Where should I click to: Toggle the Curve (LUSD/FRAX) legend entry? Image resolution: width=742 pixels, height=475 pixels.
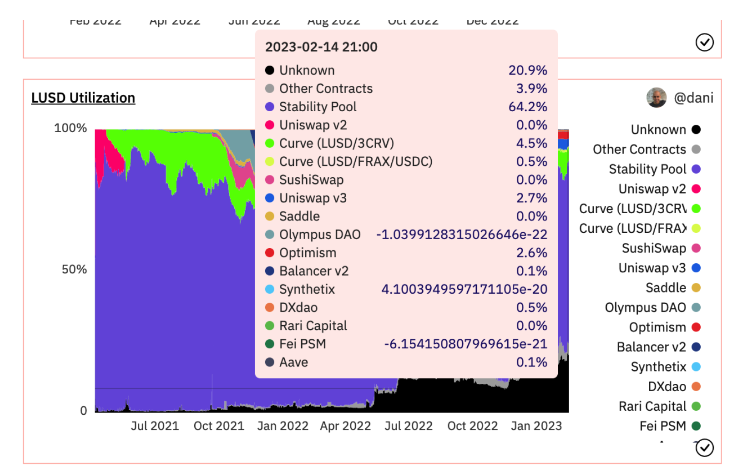click(x=640, y=229)
